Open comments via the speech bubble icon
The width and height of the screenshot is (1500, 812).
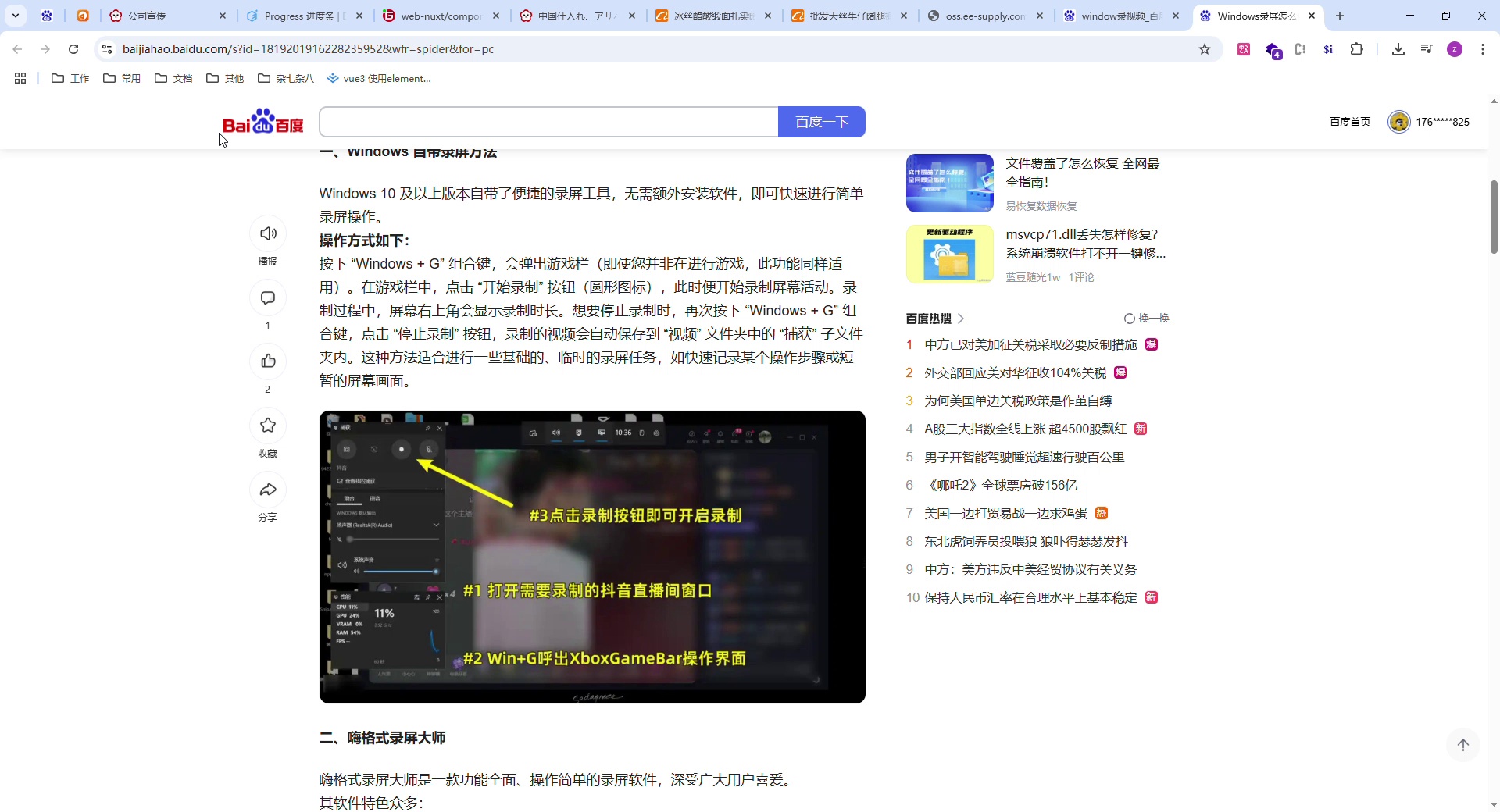[x=268, y=297]
